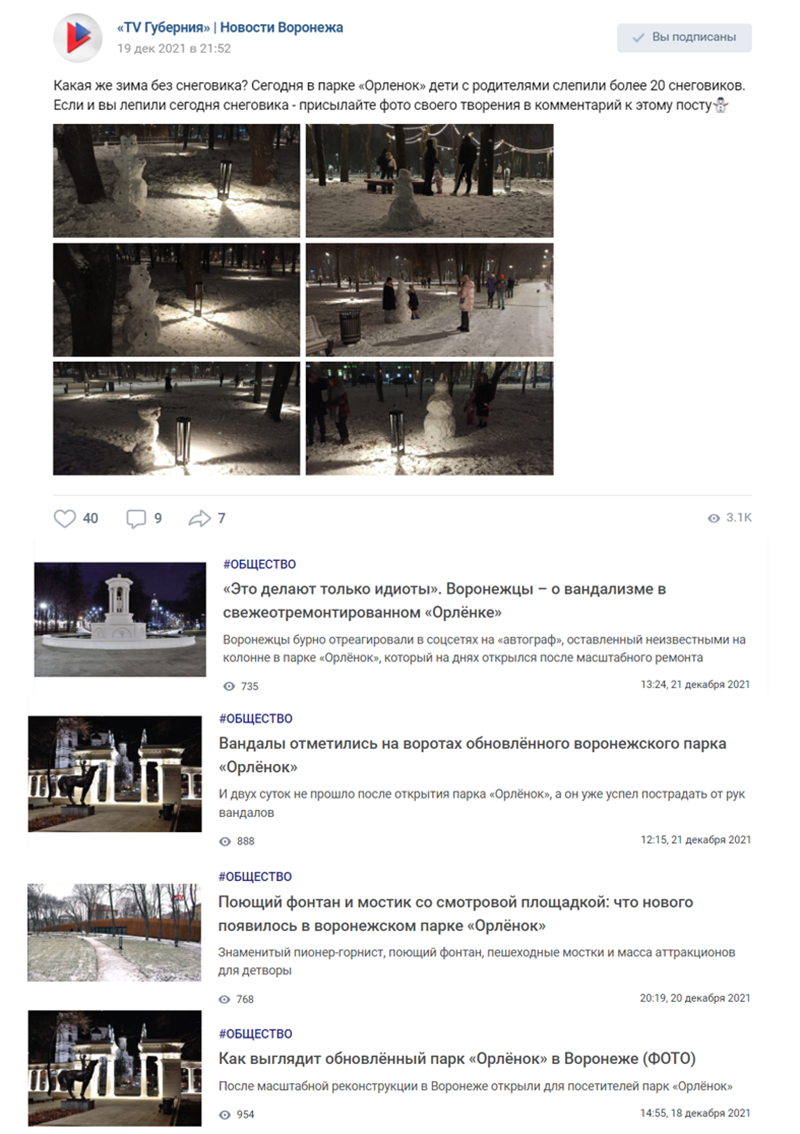Open post timestamp 19 дек 2021 в 21:52

point(174,48)
